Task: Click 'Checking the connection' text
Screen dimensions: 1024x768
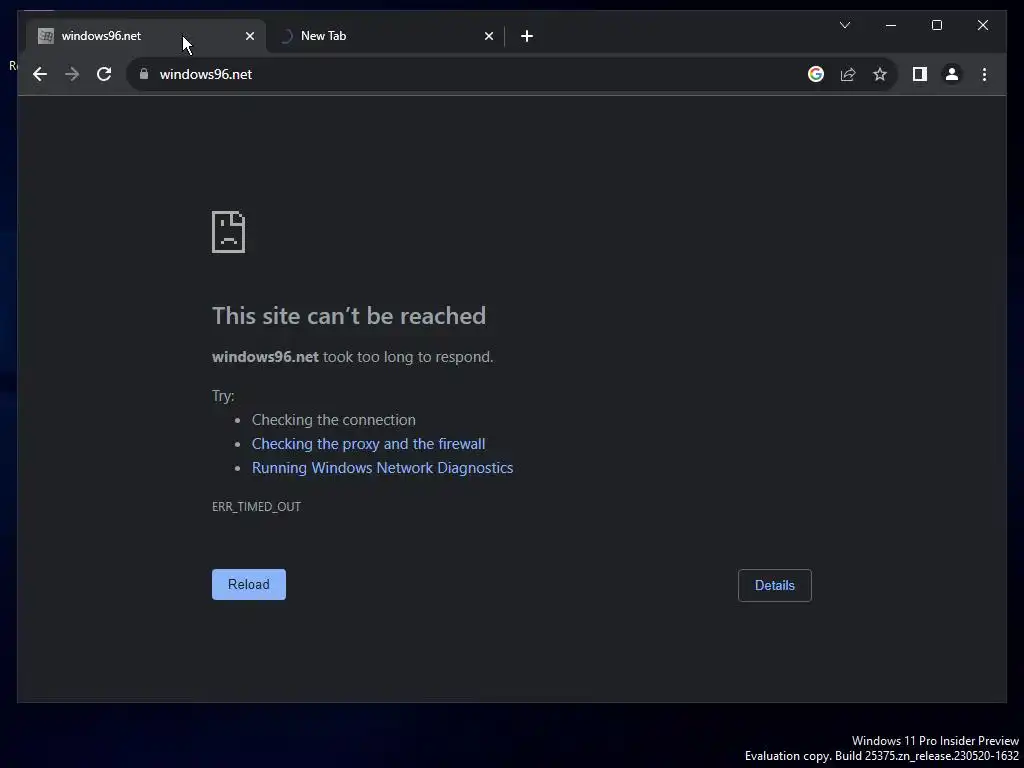Action: (333, 420)
